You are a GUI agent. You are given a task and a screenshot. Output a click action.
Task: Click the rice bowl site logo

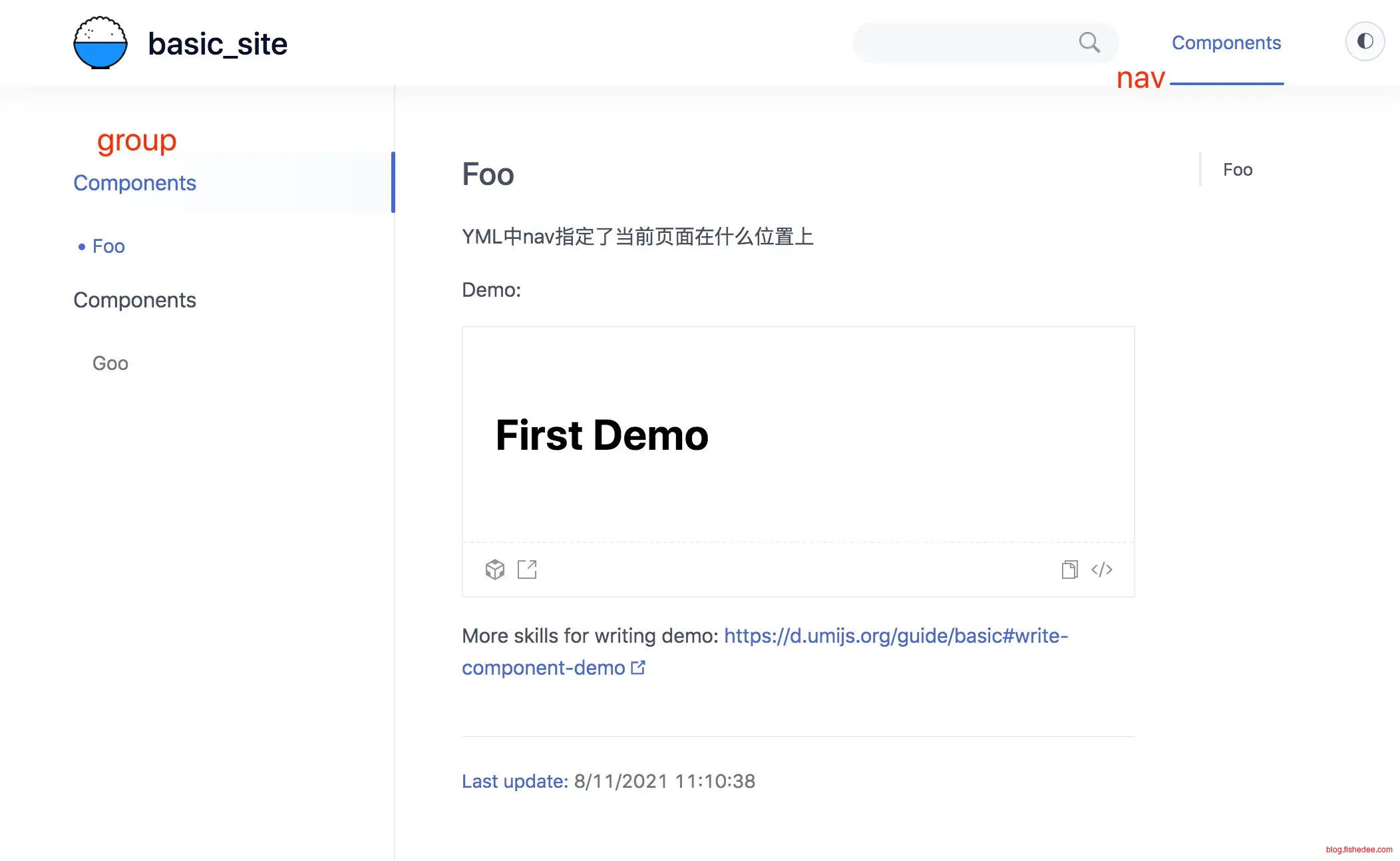click(x=100, y=43)
